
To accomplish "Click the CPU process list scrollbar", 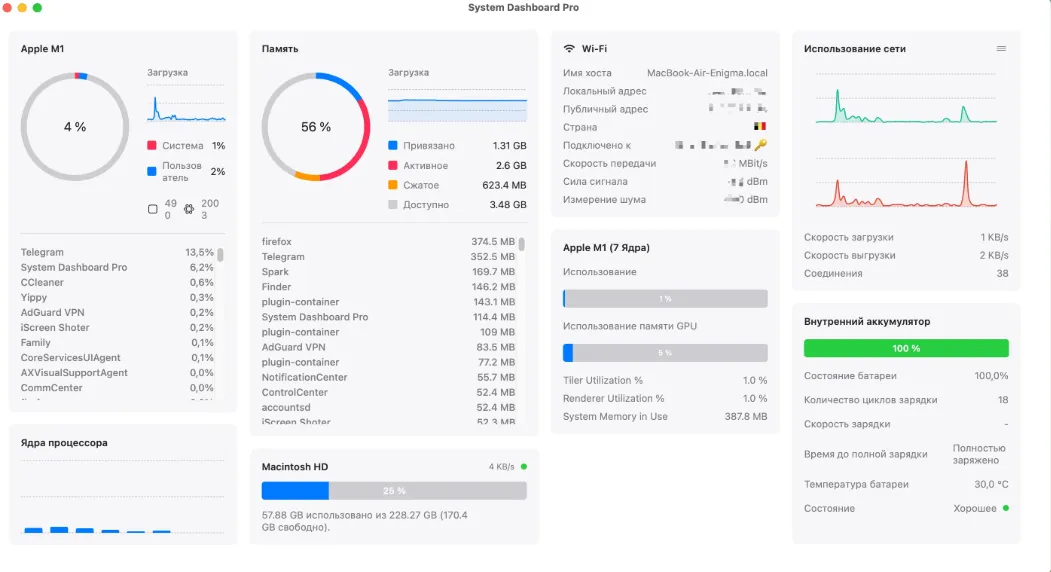I will 220,255.
